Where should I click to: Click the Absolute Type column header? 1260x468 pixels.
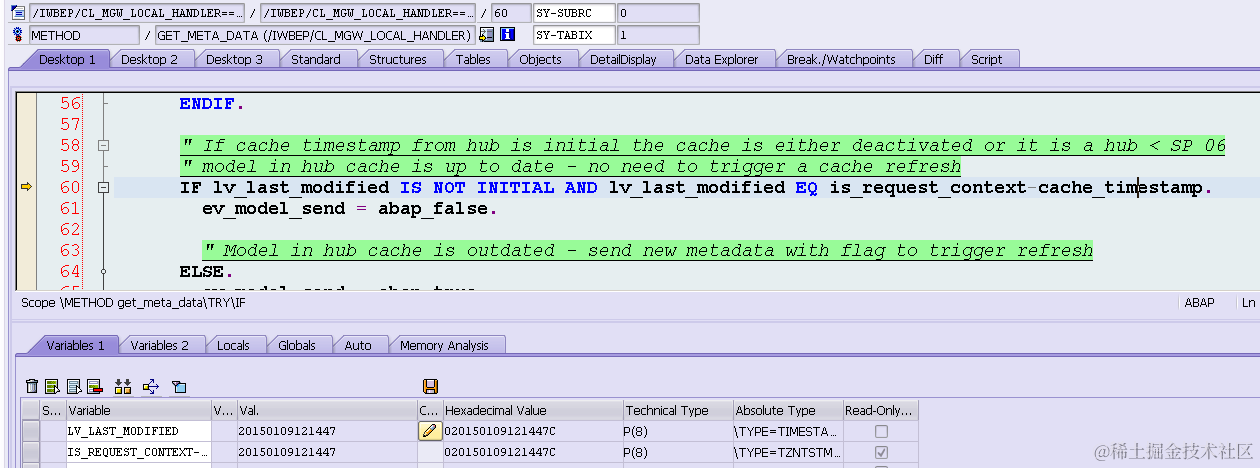coord(787,410)
